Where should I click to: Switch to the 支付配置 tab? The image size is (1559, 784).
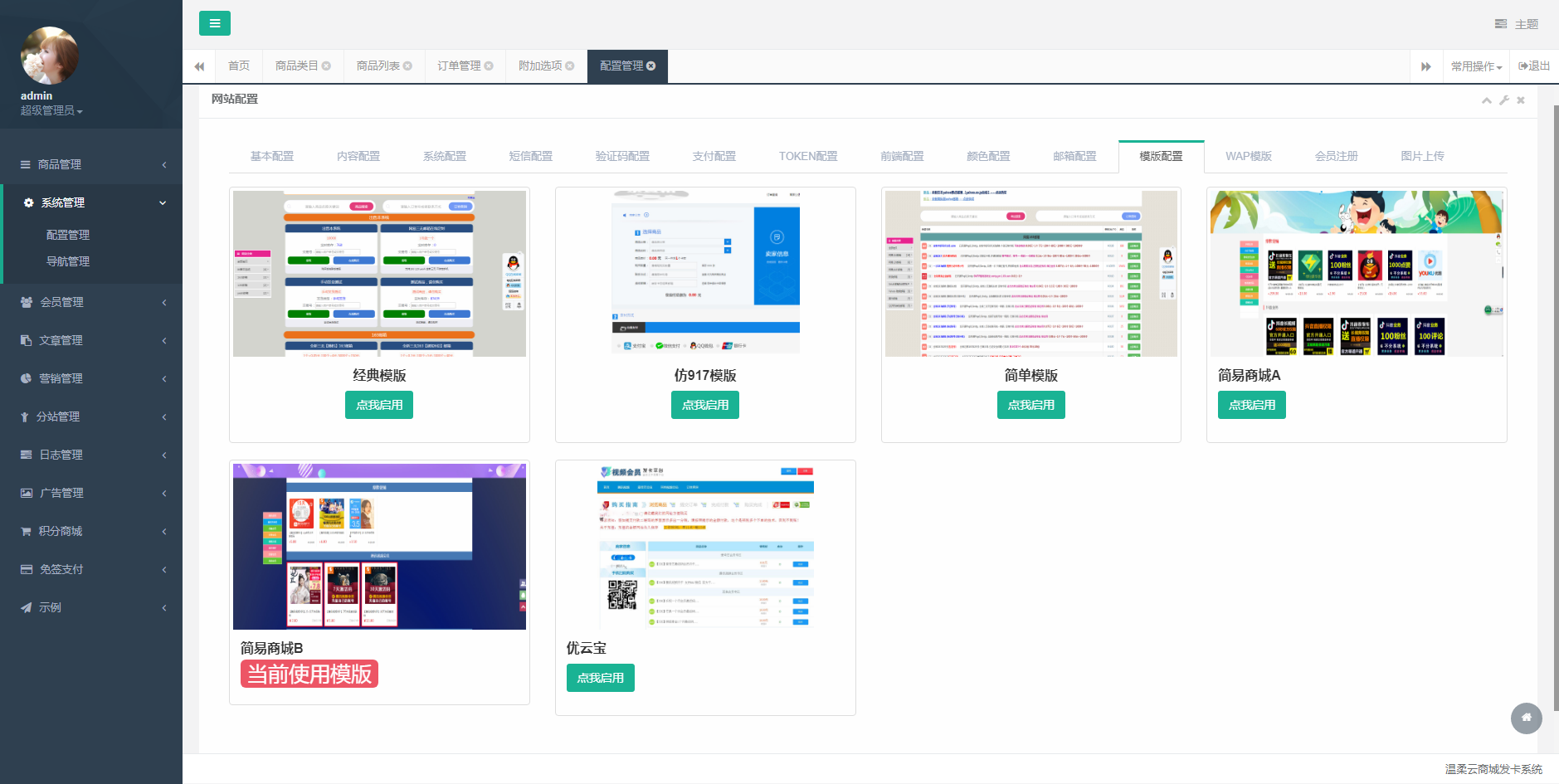714,156
